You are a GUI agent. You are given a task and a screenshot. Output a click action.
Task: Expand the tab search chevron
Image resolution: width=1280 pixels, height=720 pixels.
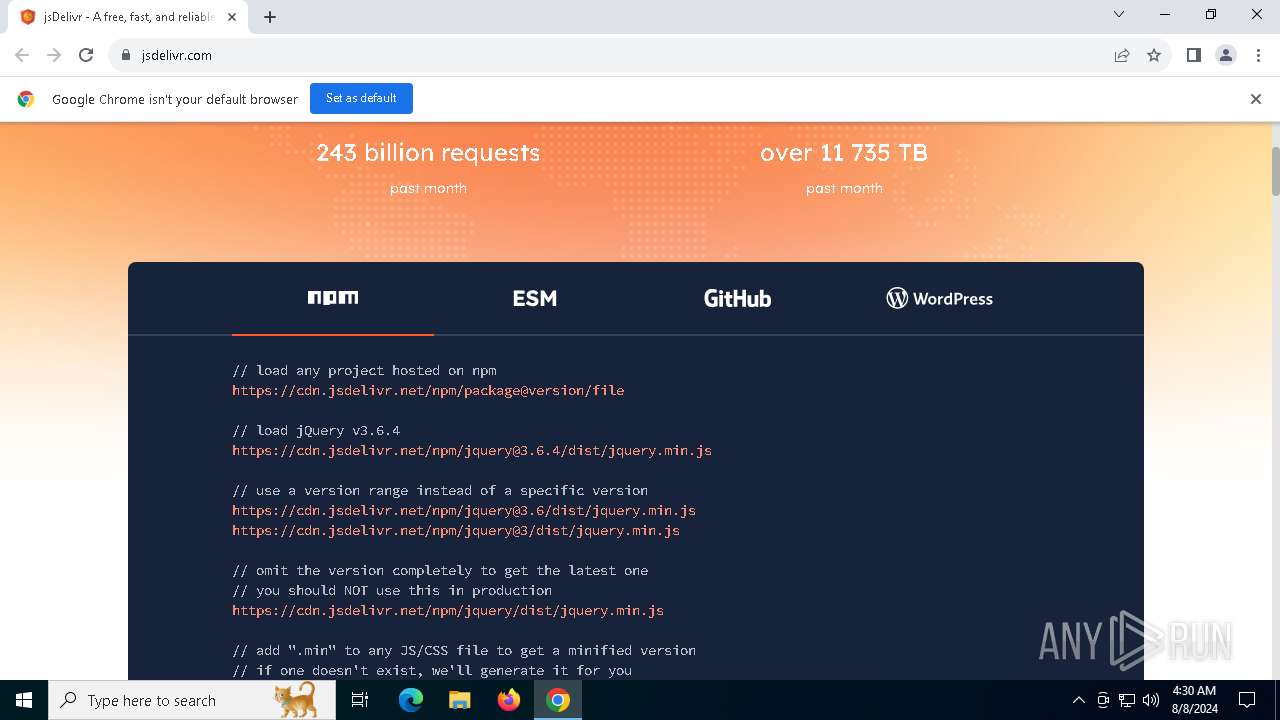tap(1119, 14)
